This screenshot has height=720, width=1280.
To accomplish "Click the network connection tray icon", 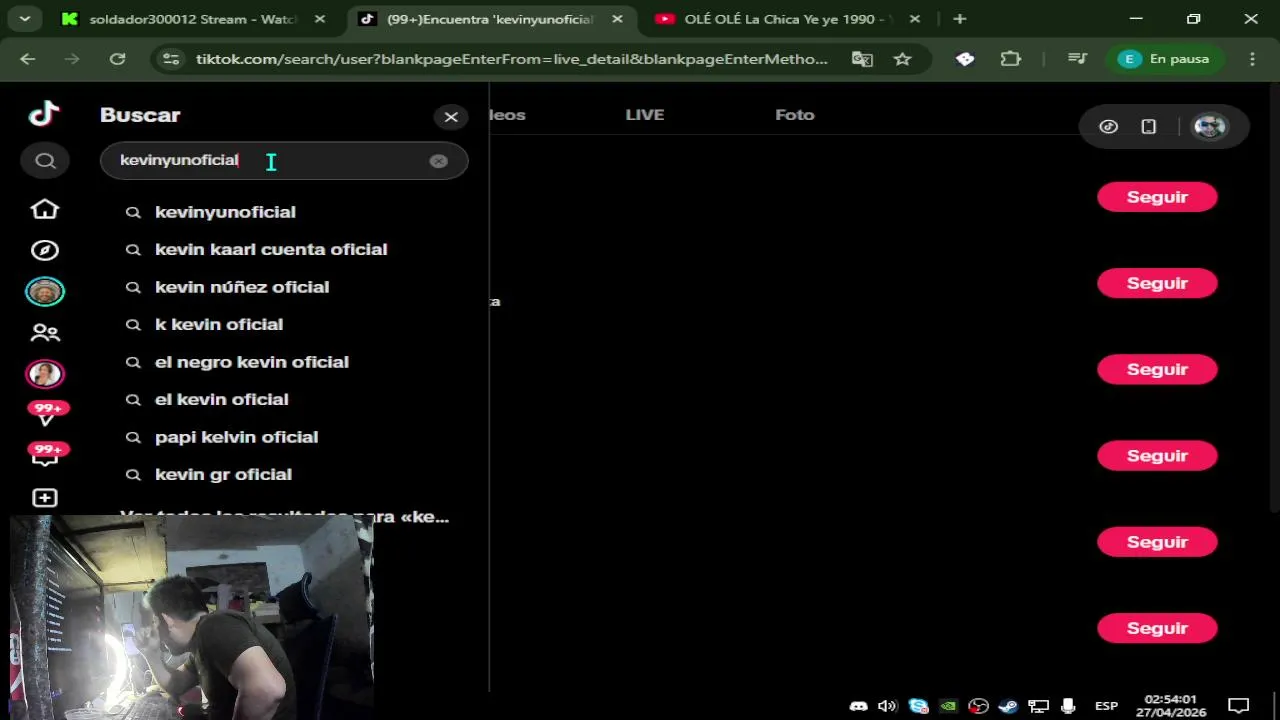I will coord(1038,706).
